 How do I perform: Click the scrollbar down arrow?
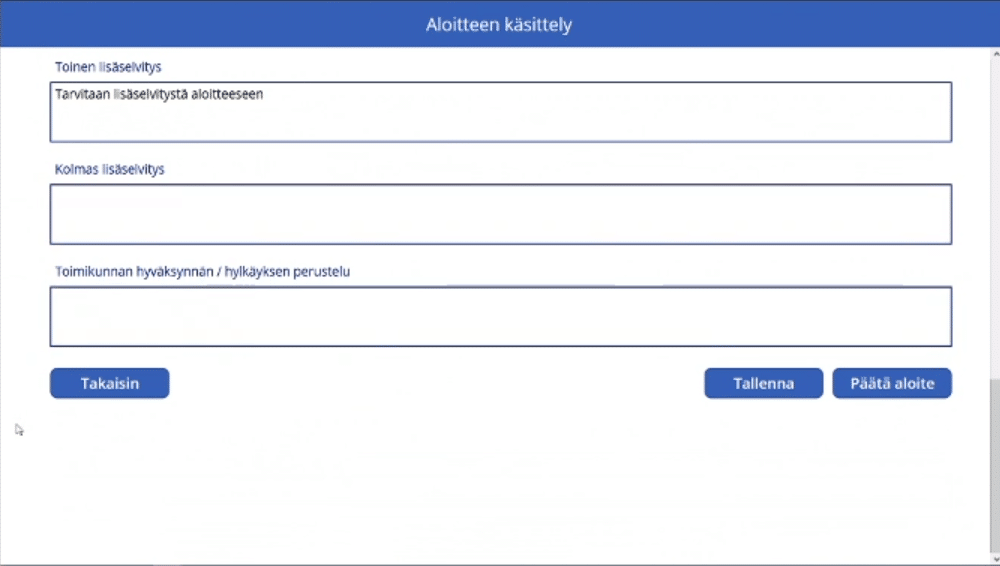click(993, 559)
